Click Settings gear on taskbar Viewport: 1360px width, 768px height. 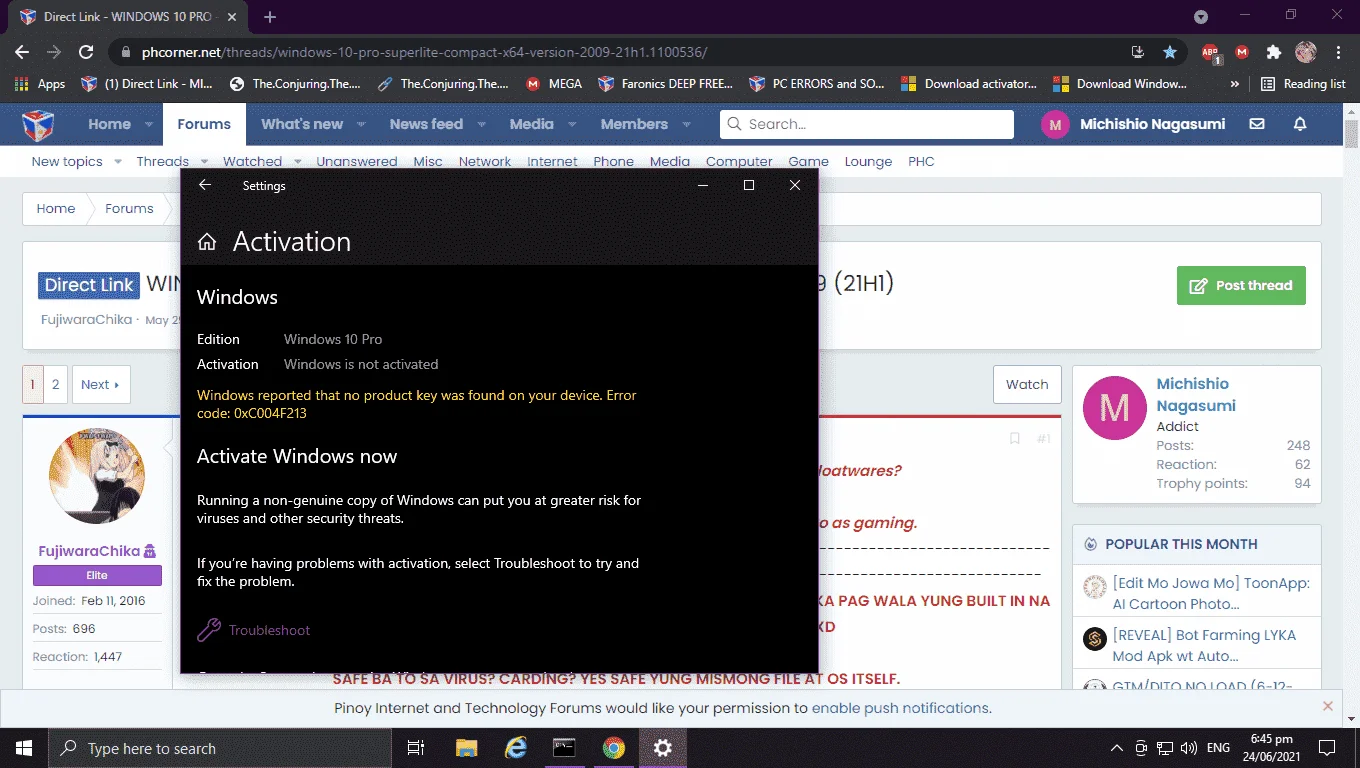click(663, 748)
